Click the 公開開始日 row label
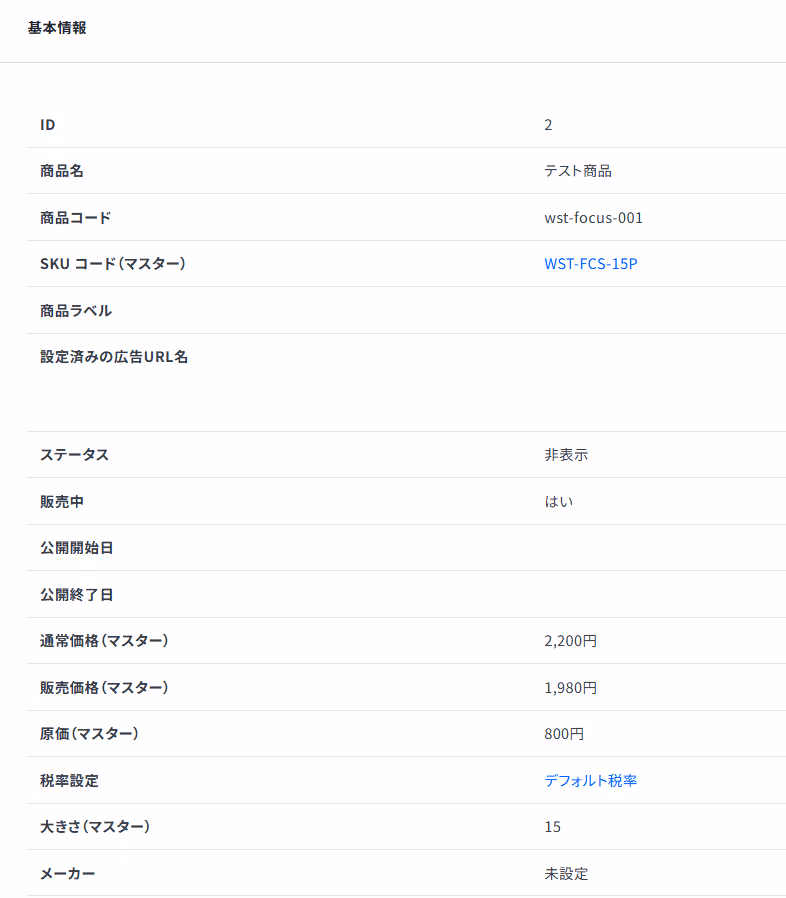Viewport: 786px width, 898px height. click(x=77, y=548)
